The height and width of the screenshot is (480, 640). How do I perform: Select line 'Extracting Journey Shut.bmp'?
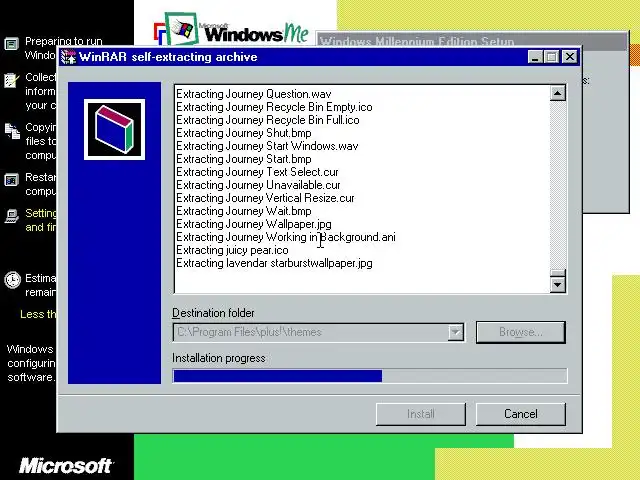tap(244, 133)
